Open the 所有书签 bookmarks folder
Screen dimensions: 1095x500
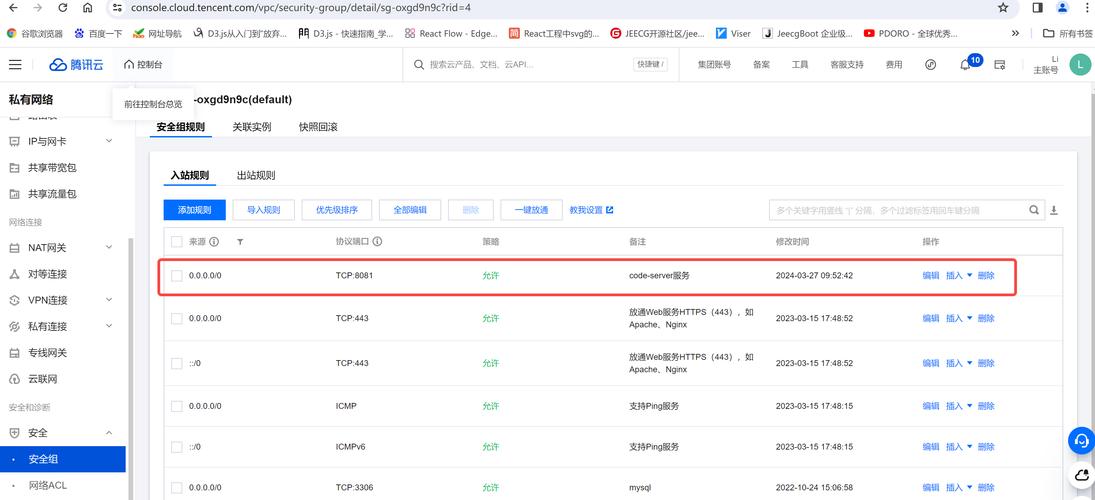pyautogui.click(x=1066, y=33)
